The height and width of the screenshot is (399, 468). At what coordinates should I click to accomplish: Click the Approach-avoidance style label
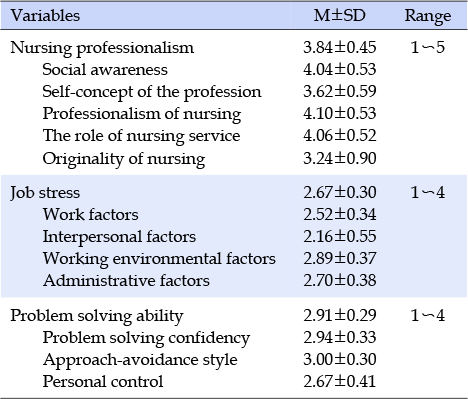140,360
